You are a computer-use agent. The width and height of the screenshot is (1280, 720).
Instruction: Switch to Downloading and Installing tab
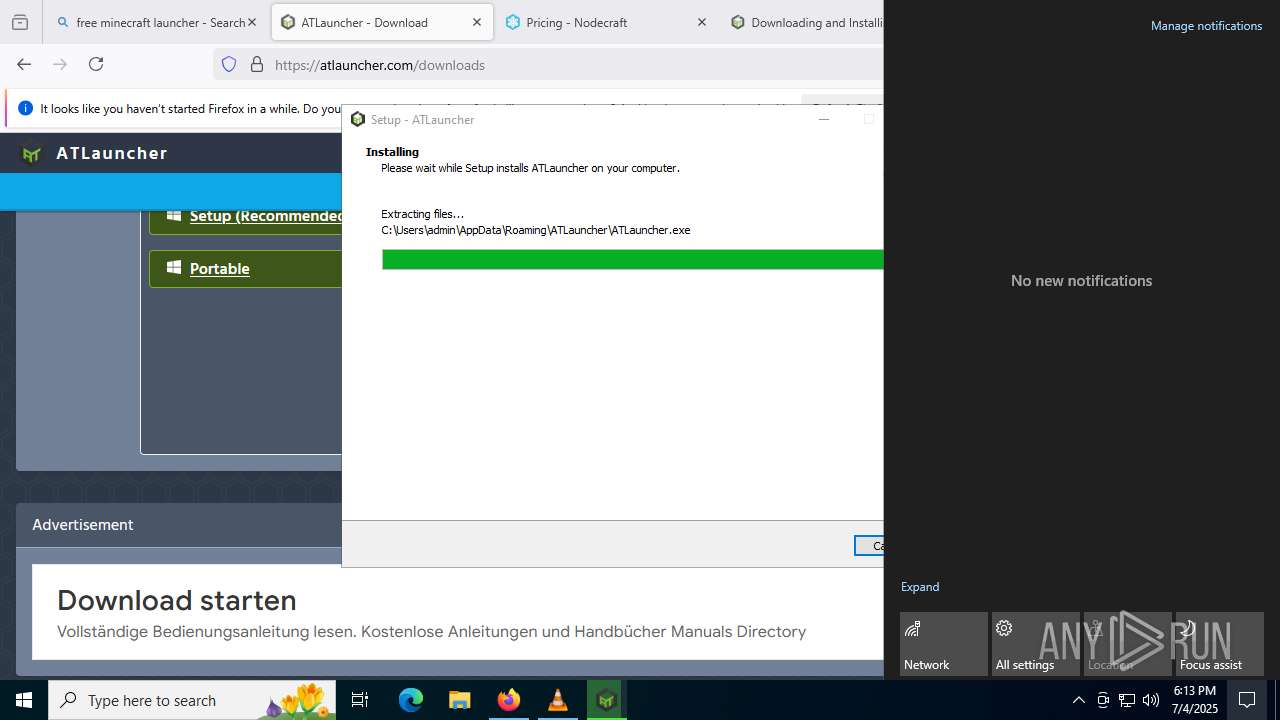[805, 22]
